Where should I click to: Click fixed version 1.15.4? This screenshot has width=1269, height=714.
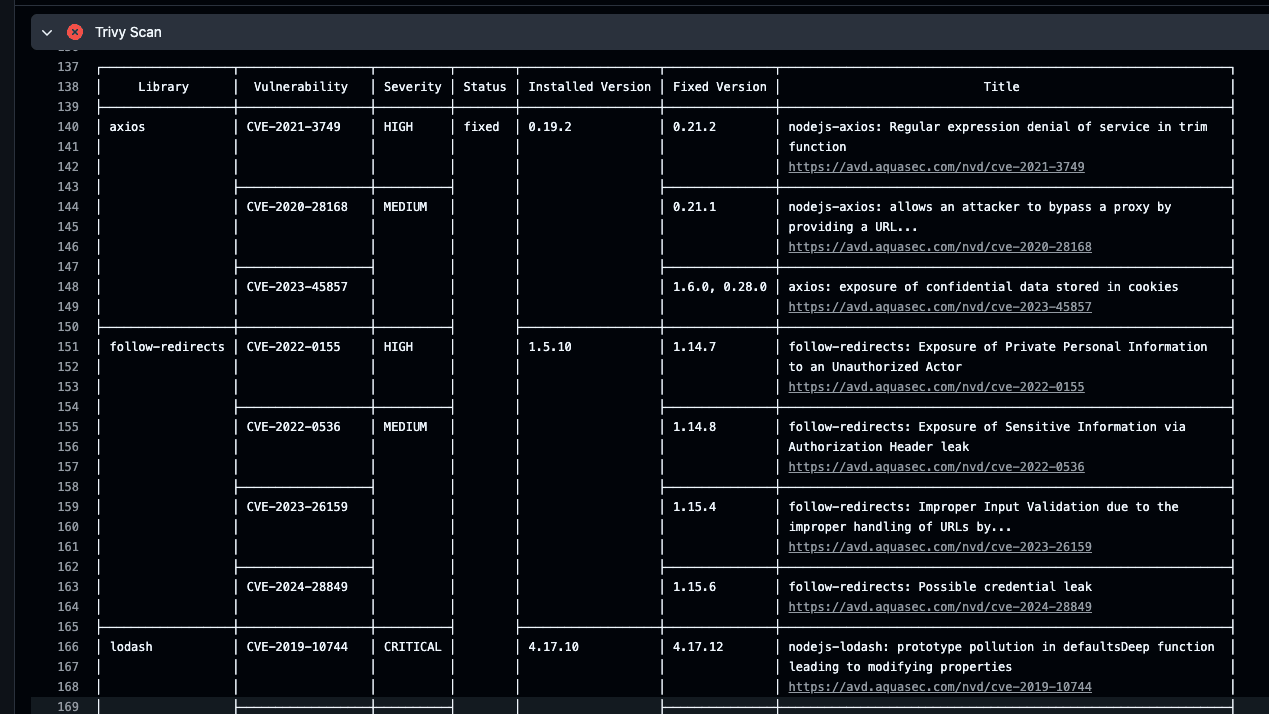[x=695, y=507]
